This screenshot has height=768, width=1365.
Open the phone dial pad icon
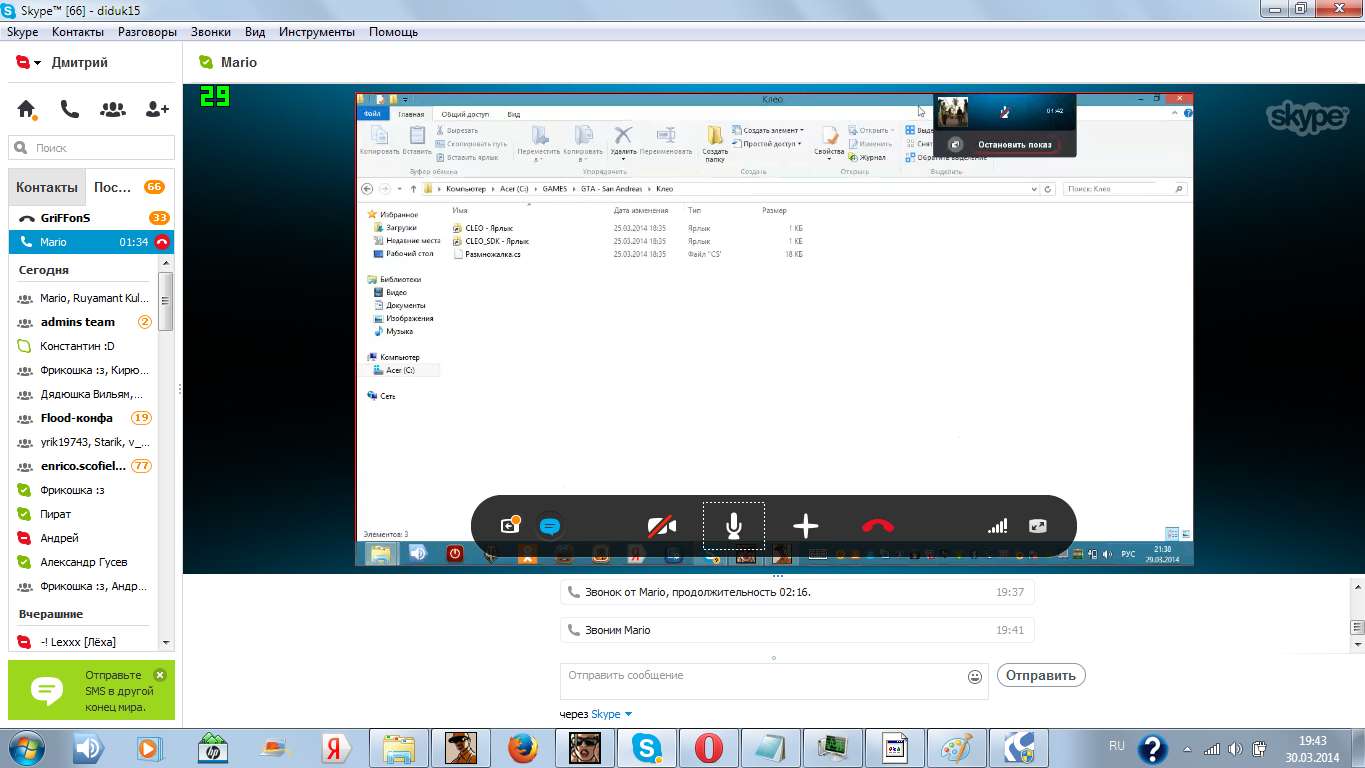[69, 110]
